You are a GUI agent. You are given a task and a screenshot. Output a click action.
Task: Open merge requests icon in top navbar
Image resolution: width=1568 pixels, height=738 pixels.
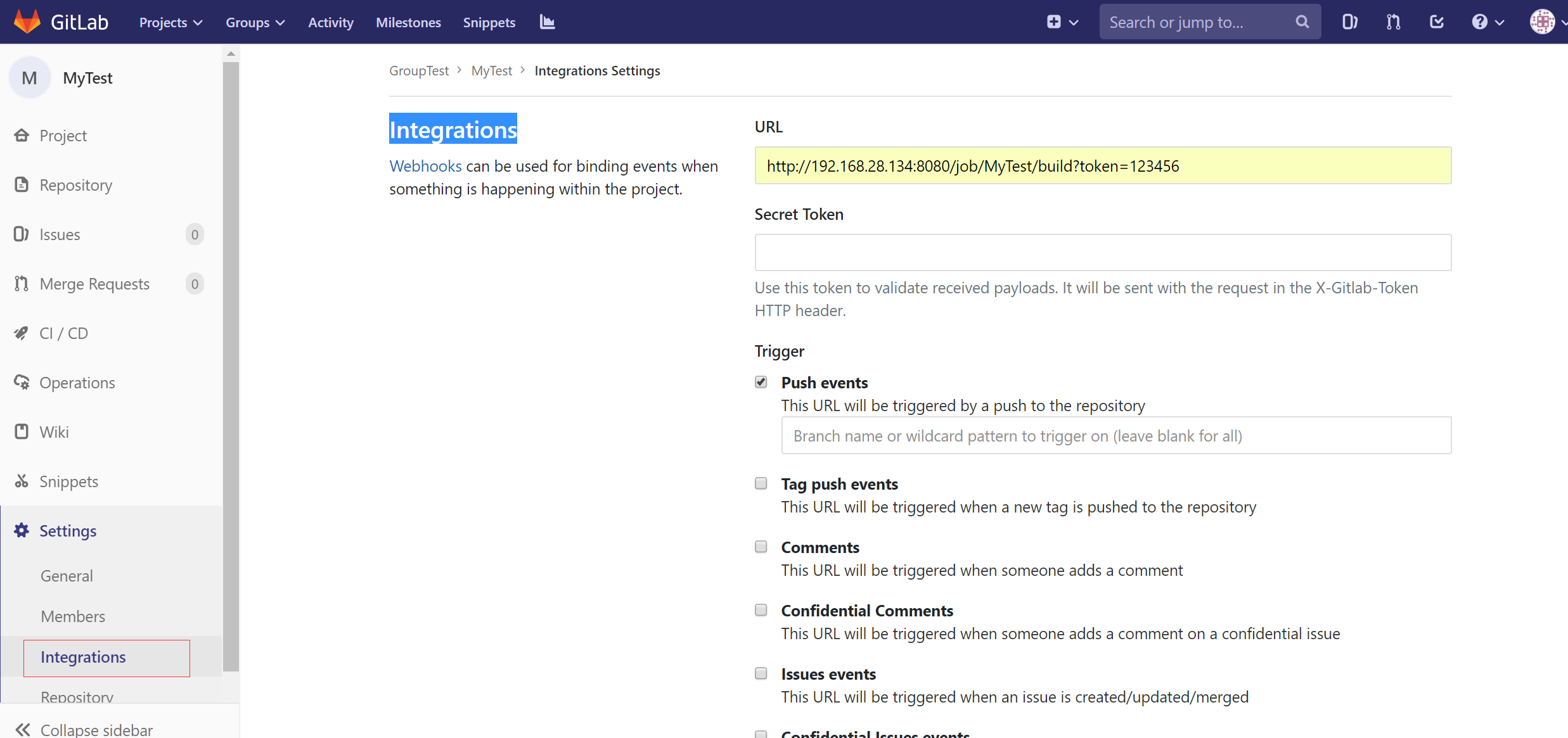(1393, 22)
